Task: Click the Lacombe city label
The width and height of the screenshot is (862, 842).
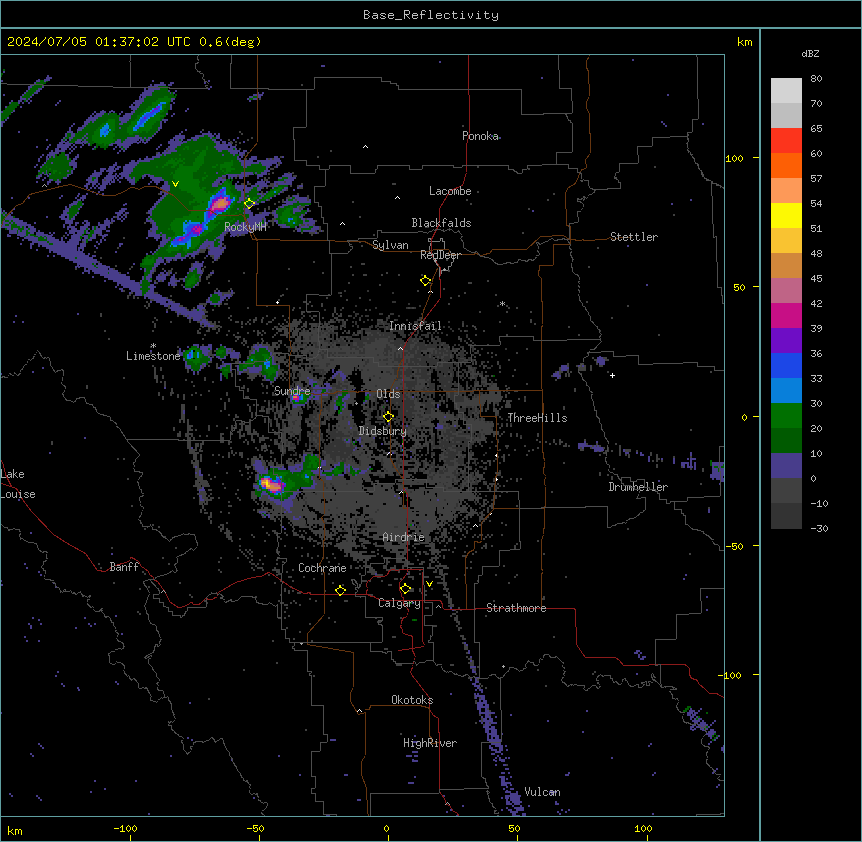Action: [x=450, y=191]
